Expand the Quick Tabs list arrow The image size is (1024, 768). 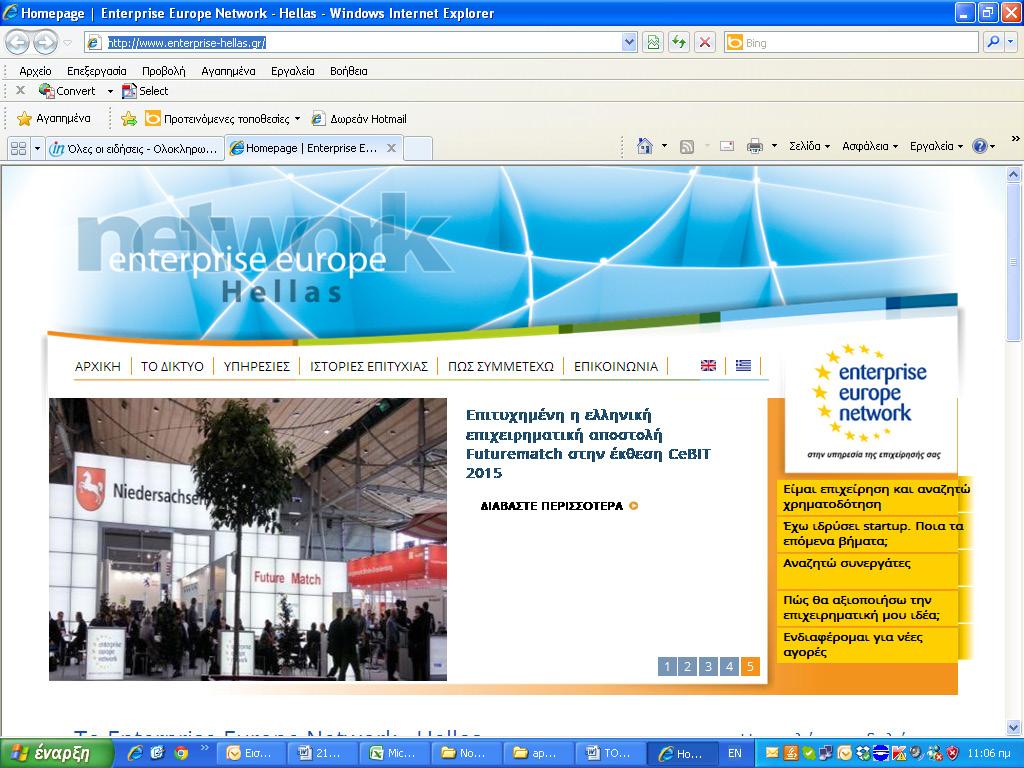(37, 148)
